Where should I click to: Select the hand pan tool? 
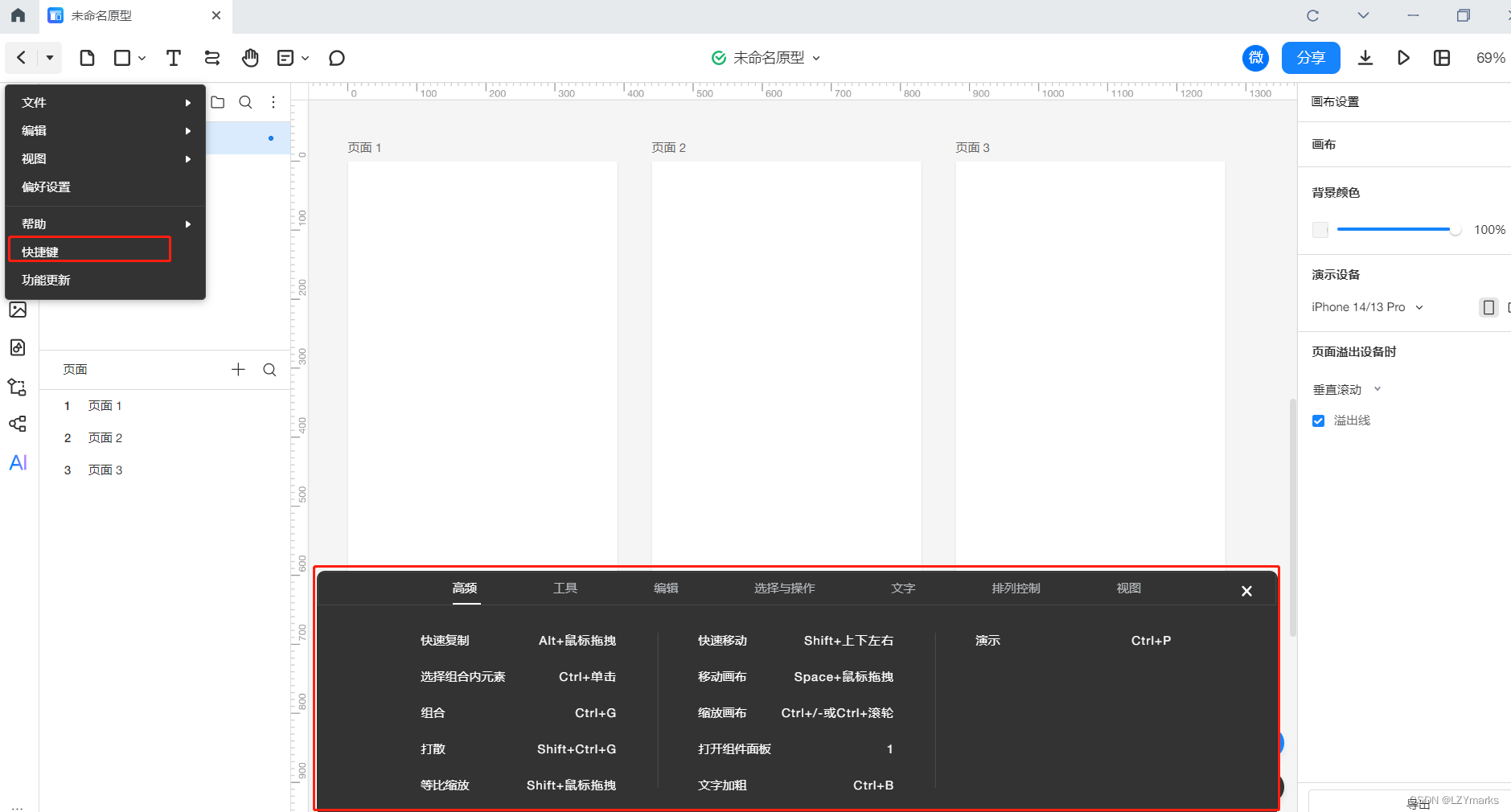(x=250, y=58)
